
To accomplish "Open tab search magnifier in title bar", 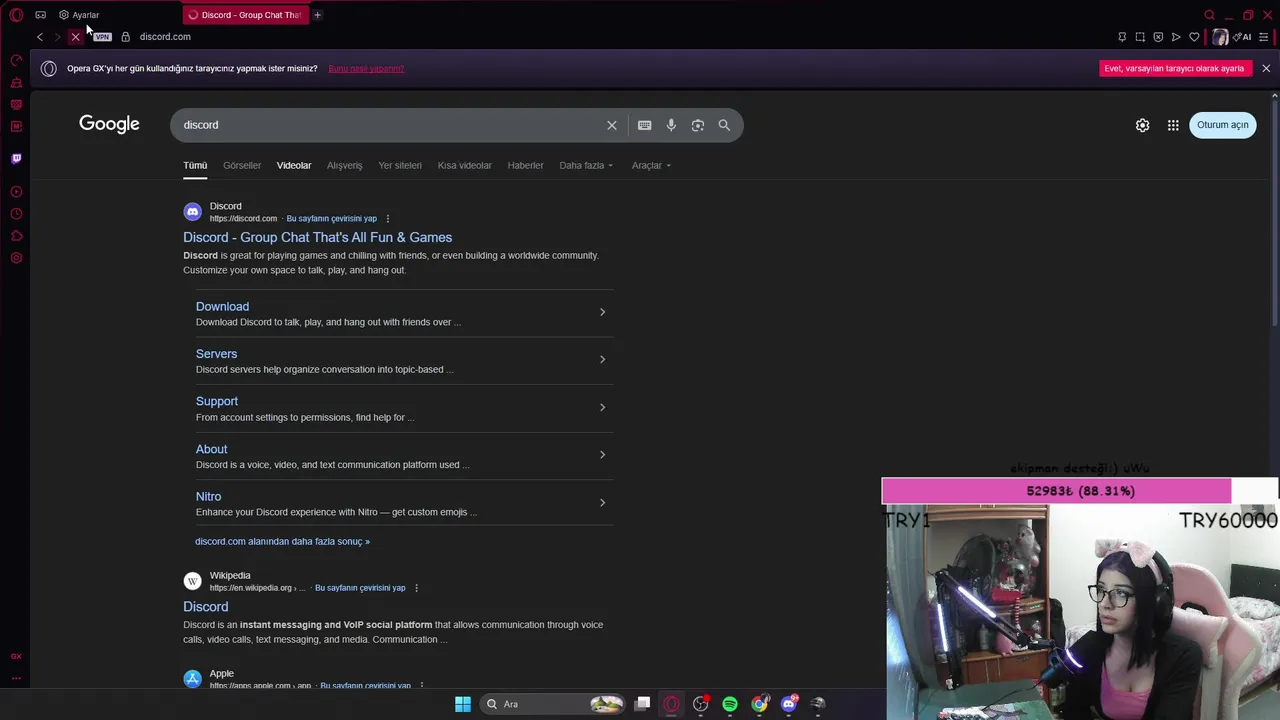I will coord(1209,15).
